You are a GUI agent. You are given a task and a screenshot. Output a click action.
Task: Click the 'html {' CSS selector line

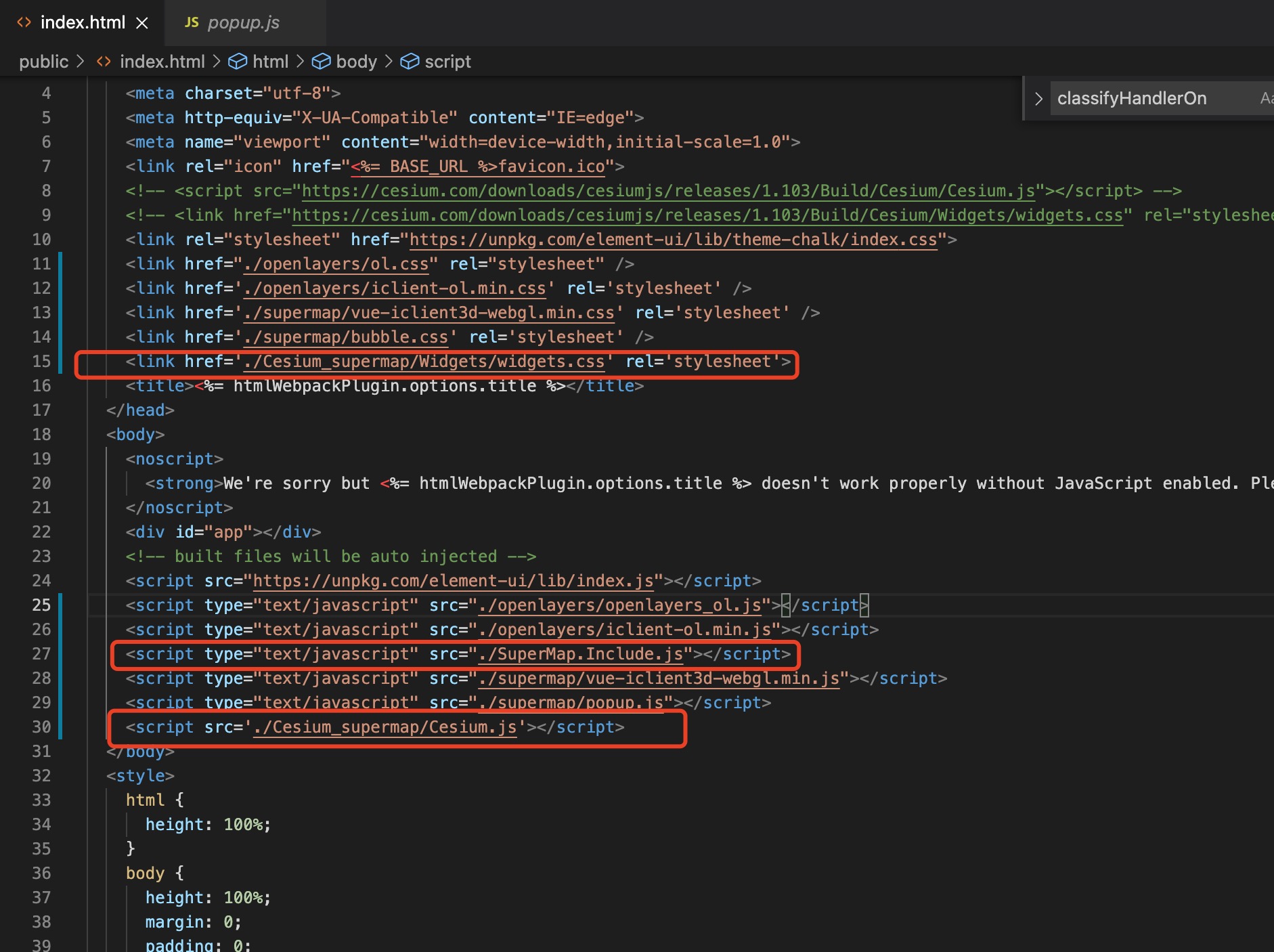pos(155,800)
